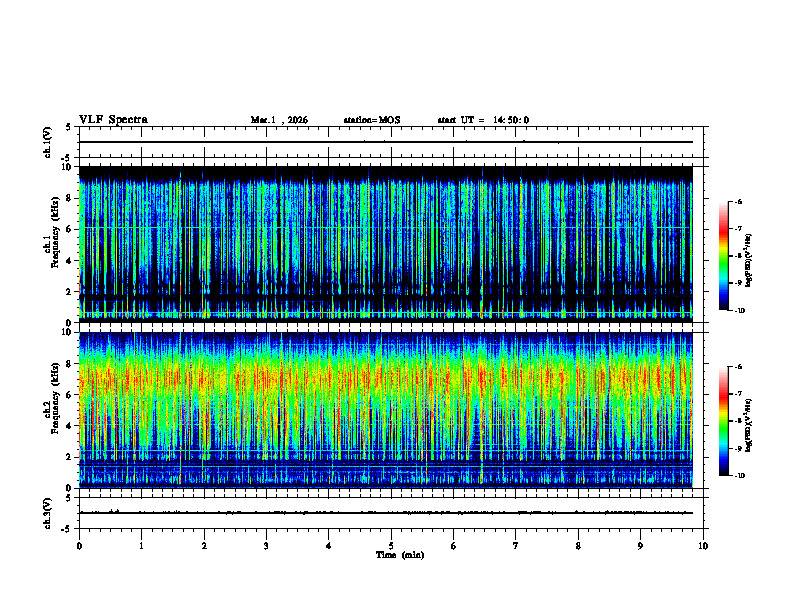792x612 pixels.
Task: Click the ch.1 "Frequency (kHz)" axis label
Action: 56,232
